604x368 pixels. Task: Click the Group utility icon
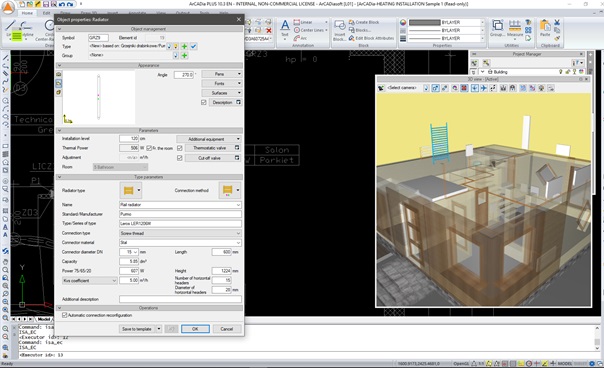497,25
